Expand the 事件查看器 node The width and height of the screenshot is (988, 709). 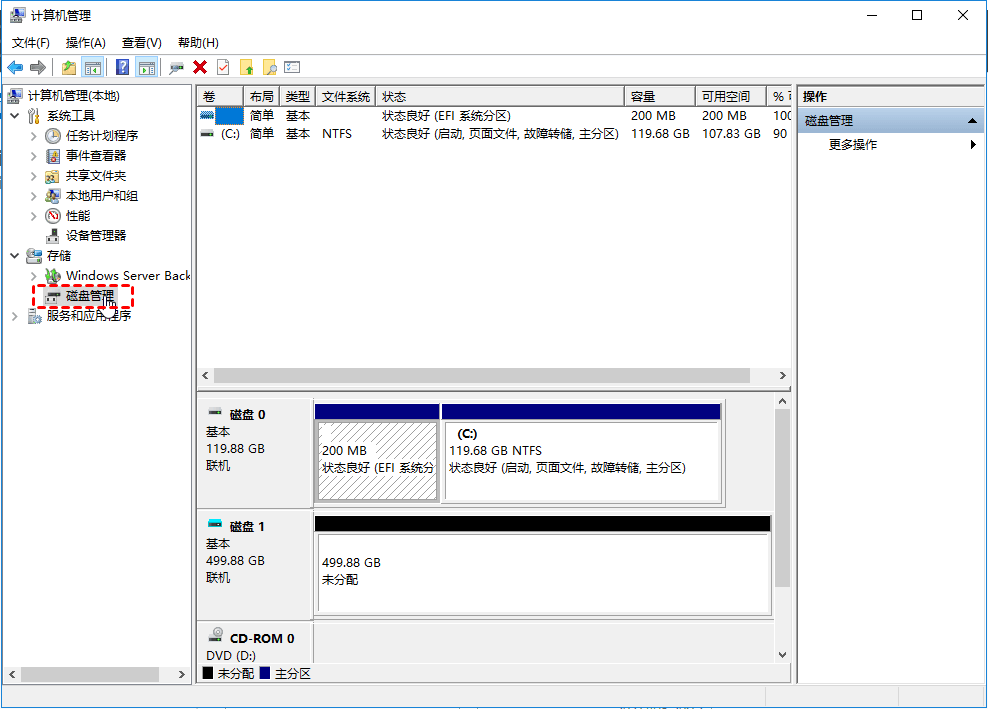click(x=33, y=156)
